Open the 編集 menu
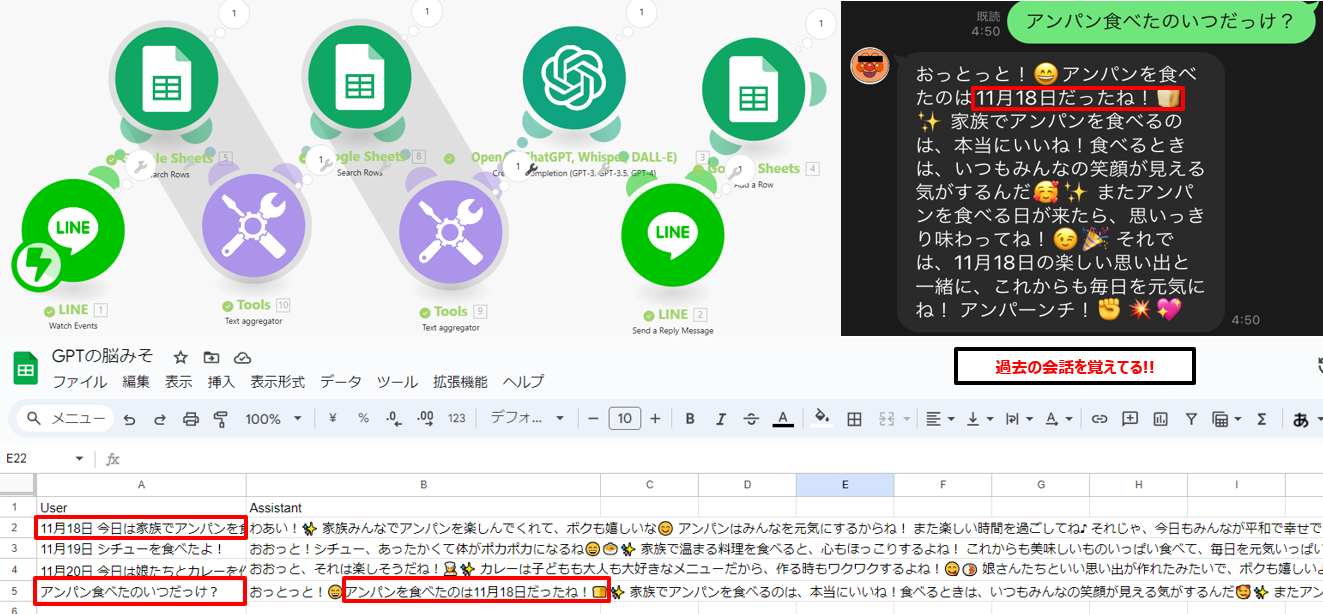Viewport: 1323px width, 614px height. tap(136, 382)
